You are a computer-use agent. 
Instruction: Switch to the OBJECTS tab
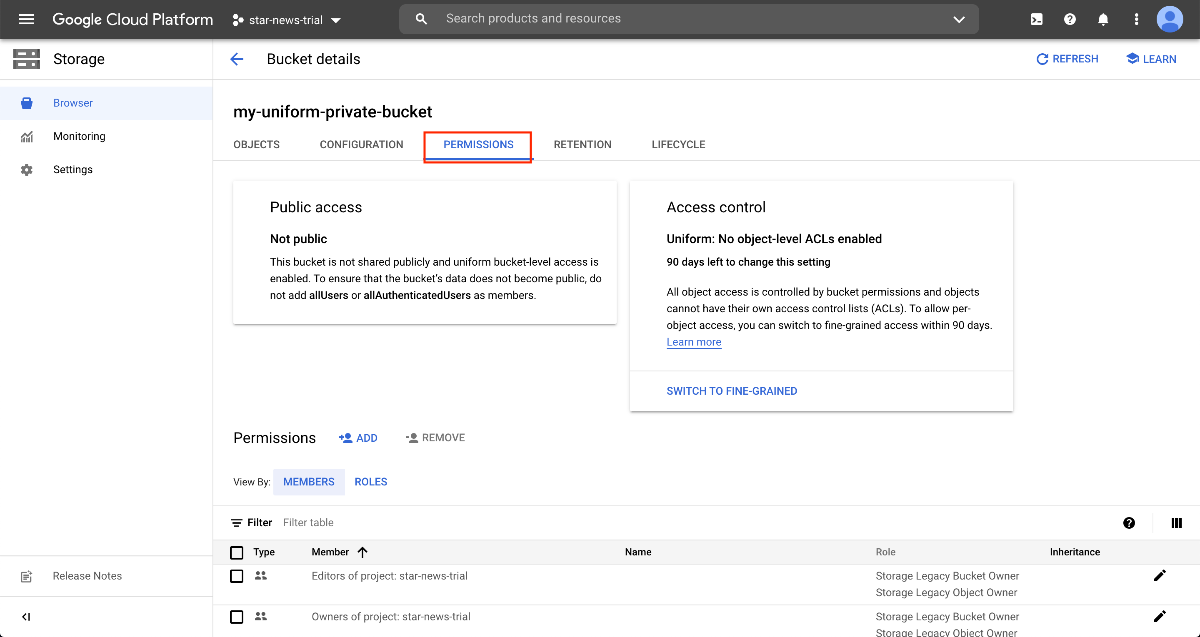(257, 144)
